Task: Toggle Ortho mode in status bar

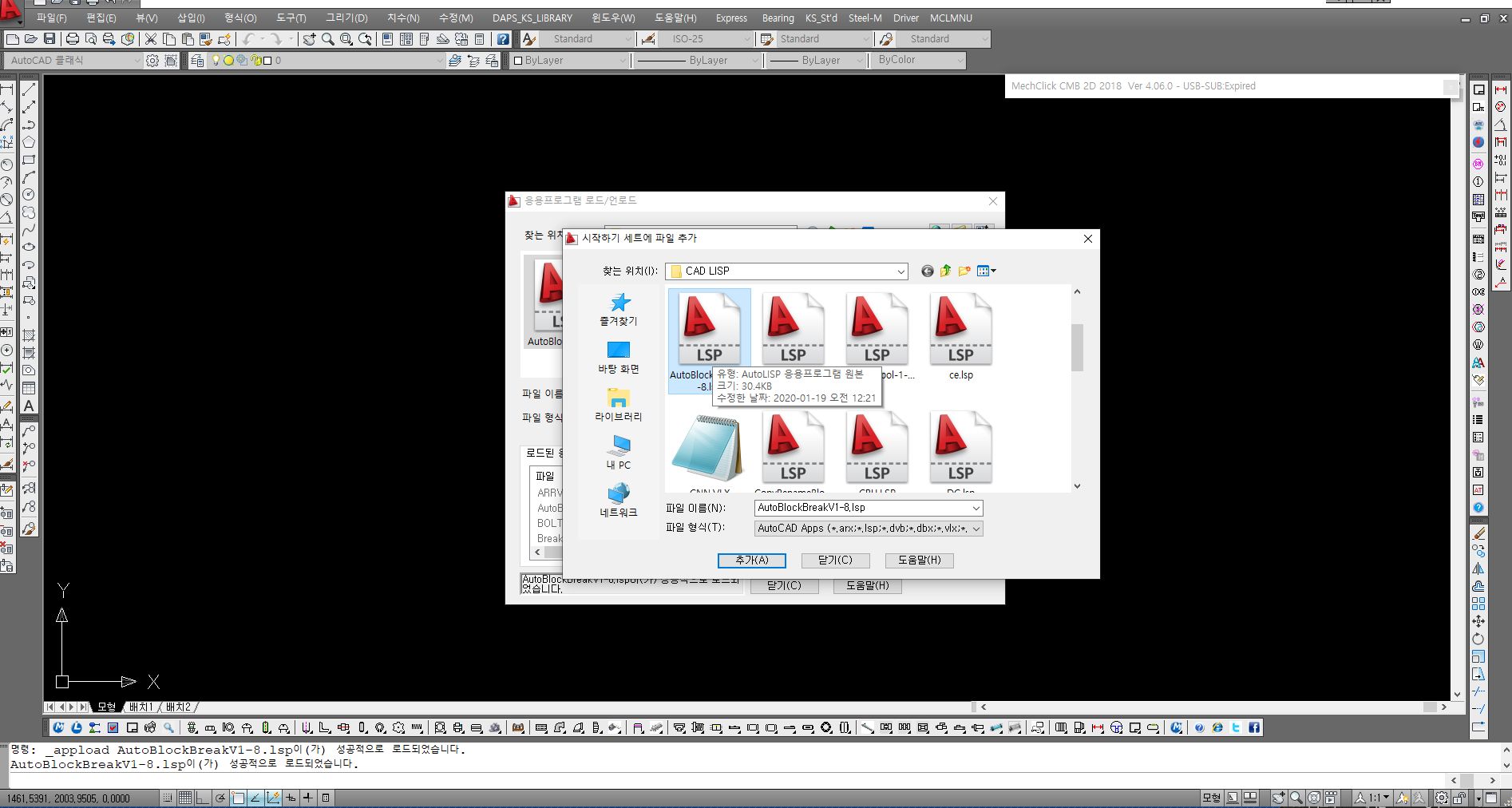Action: pos(203,798)
